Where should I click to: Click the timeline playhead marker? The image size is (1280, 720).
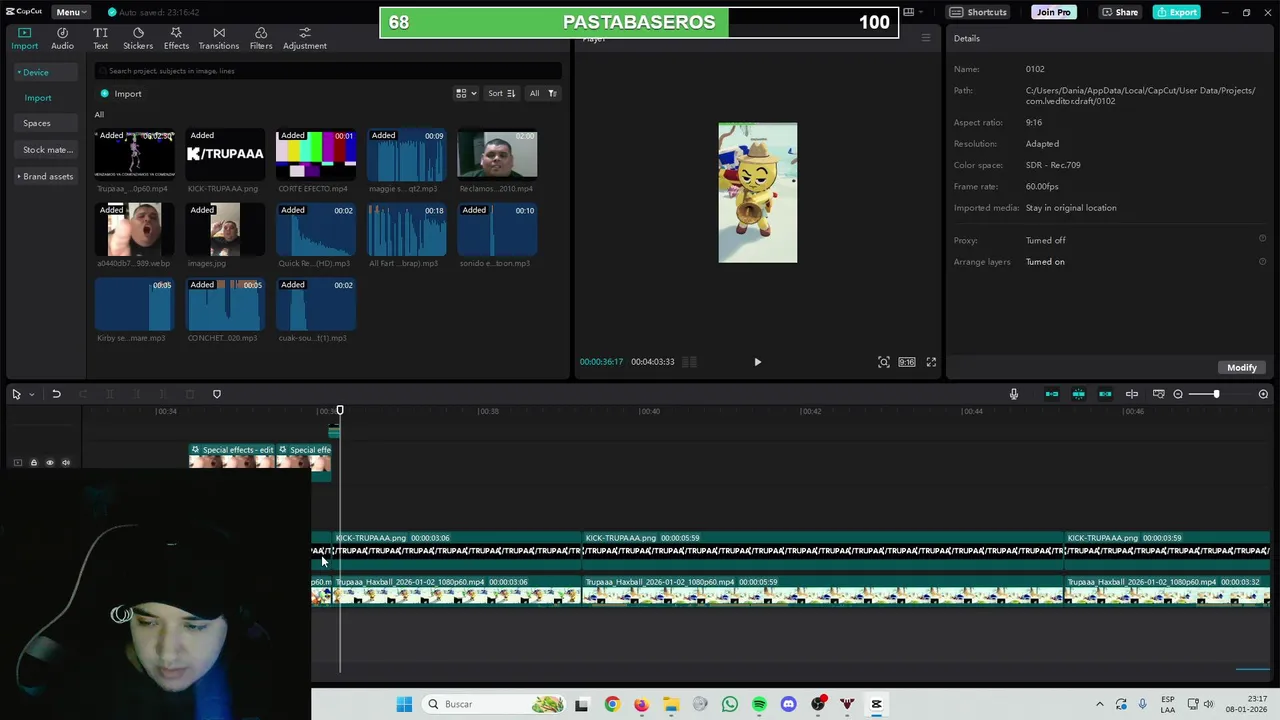340,411
